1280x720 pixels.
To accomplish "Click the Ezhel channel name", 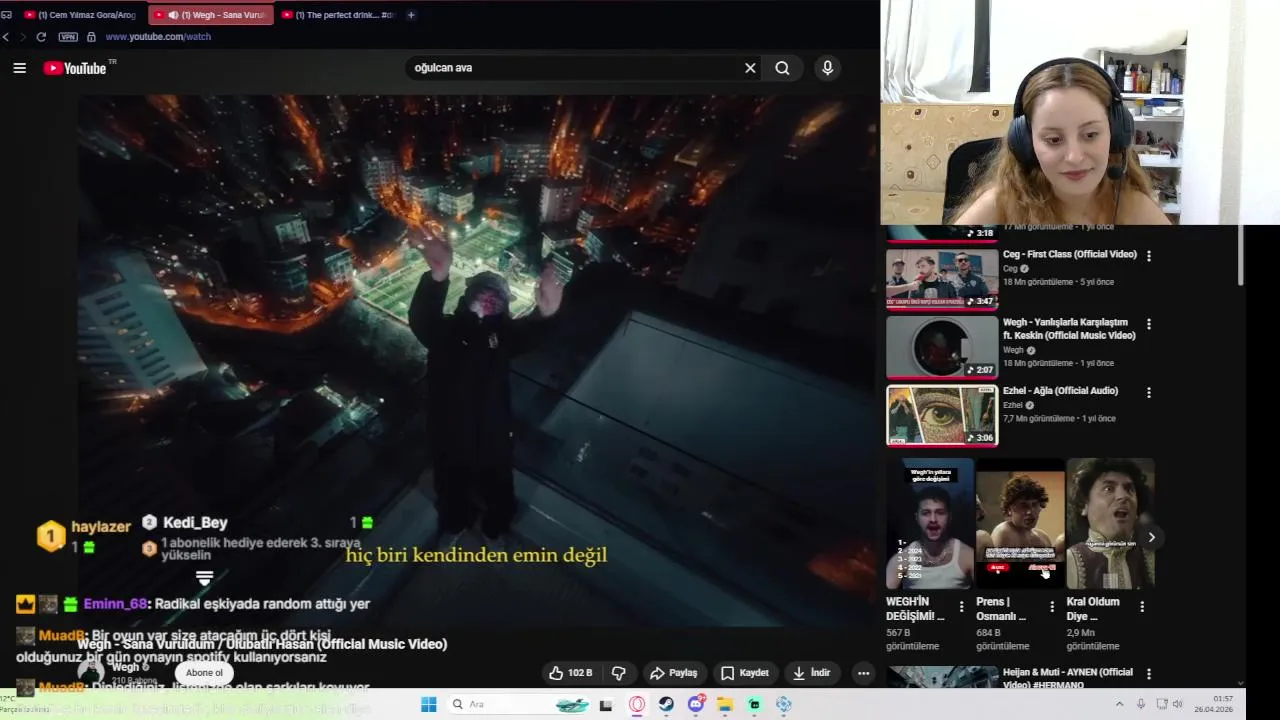I will 1013,405.
